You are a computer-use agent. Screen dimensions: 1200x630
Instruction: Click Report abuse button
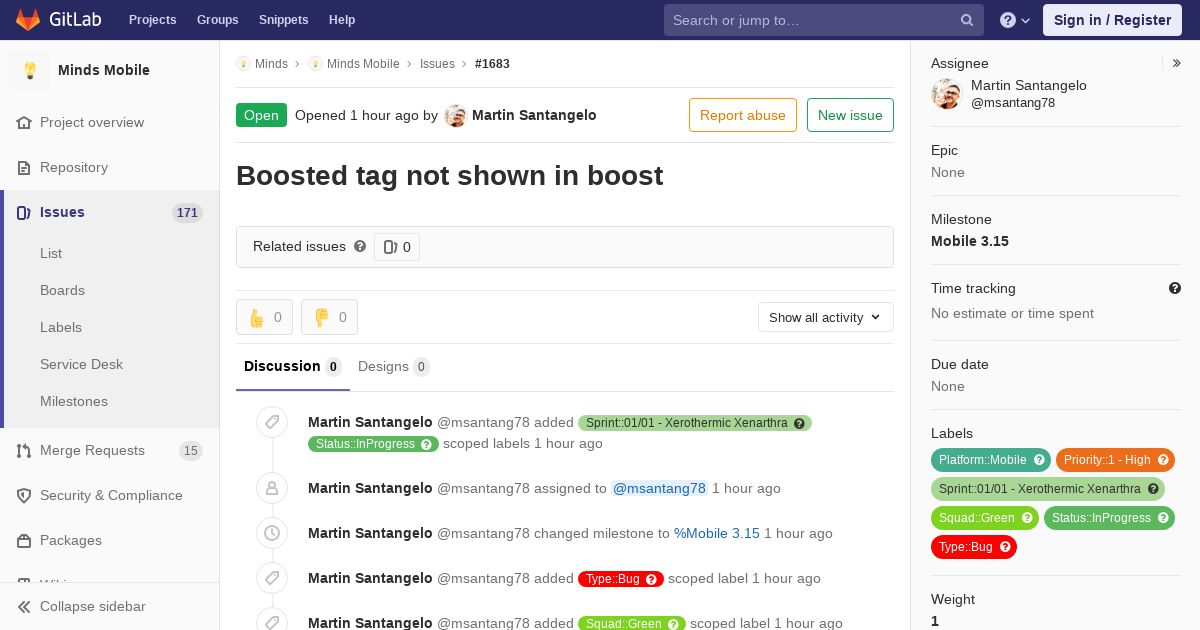[743, 115]
